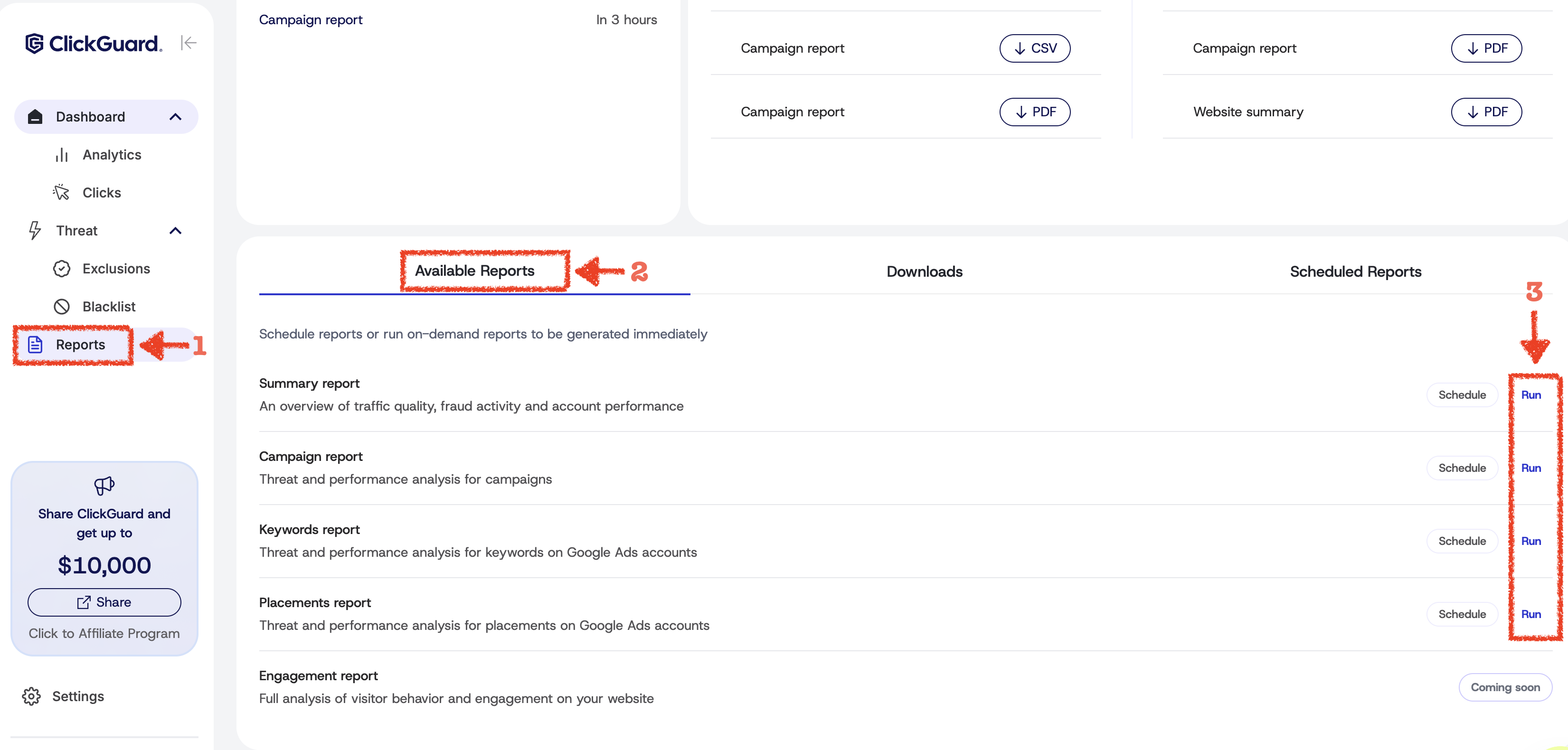Screen dimensions: 1568x750
Task: Run the Summary report
Action: point(1530,395)
